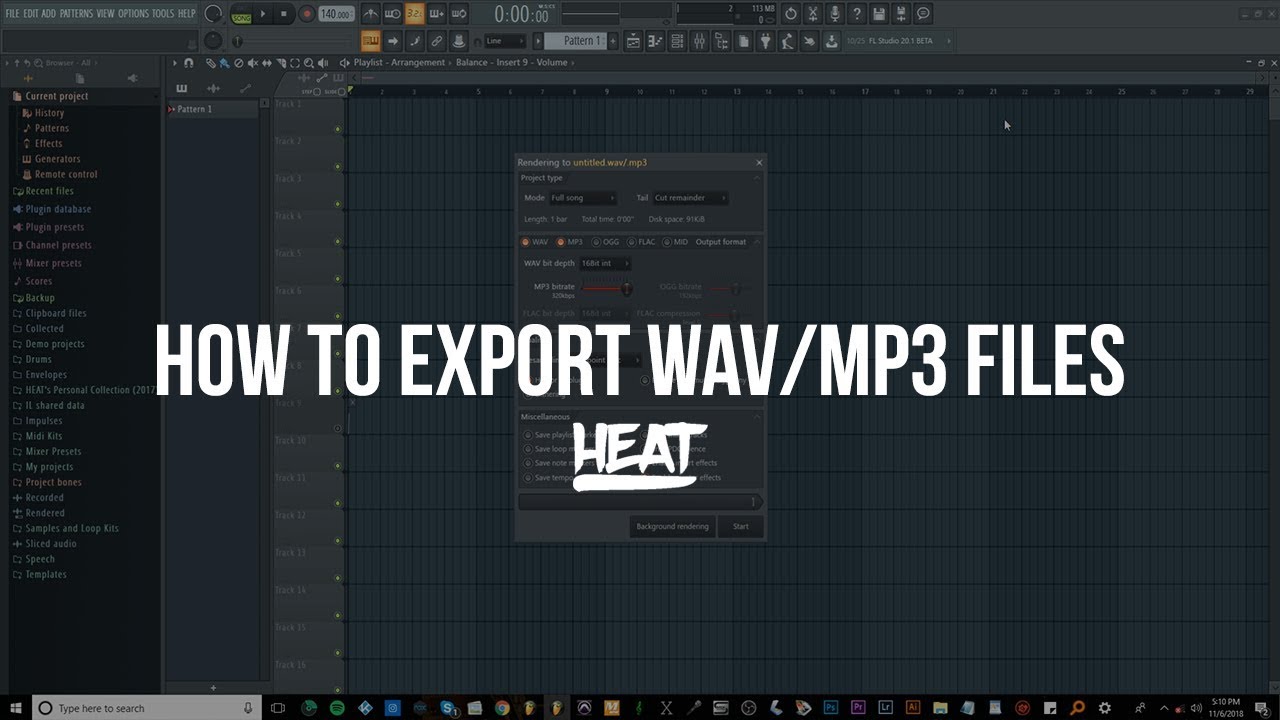This screenshot has height=720, width=1280.
Task: Open Photoshop from the taskbar
Action: point(831,708)
